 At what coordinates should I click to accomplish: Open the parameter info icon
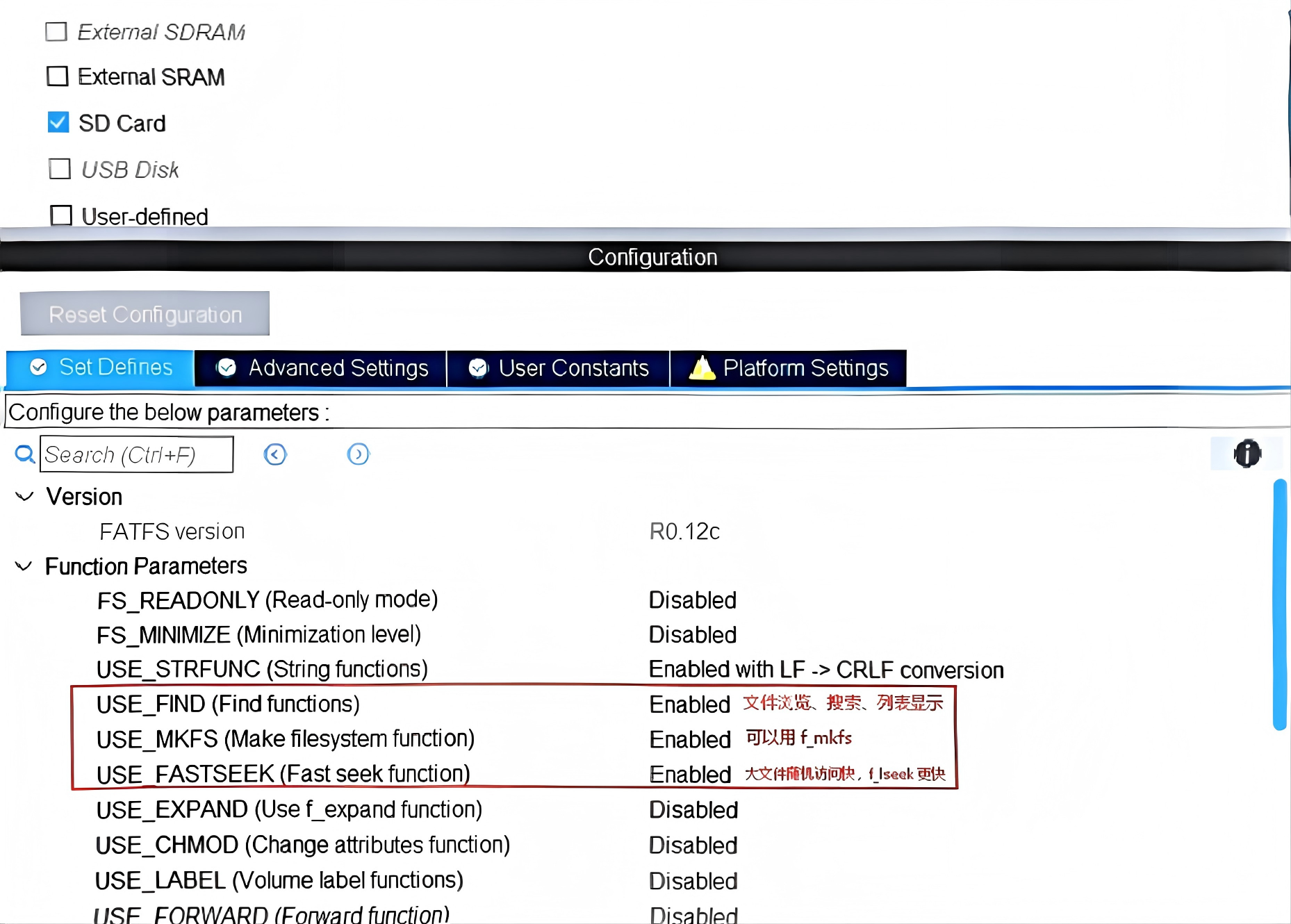tap(1247, 454)
